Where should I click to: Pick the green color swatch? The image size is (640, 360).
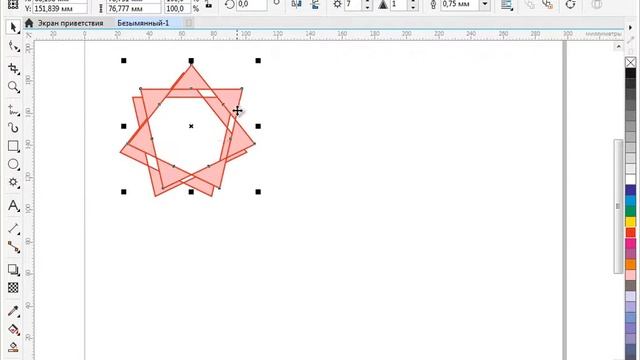pyautogui.click(x=631, y=211)
